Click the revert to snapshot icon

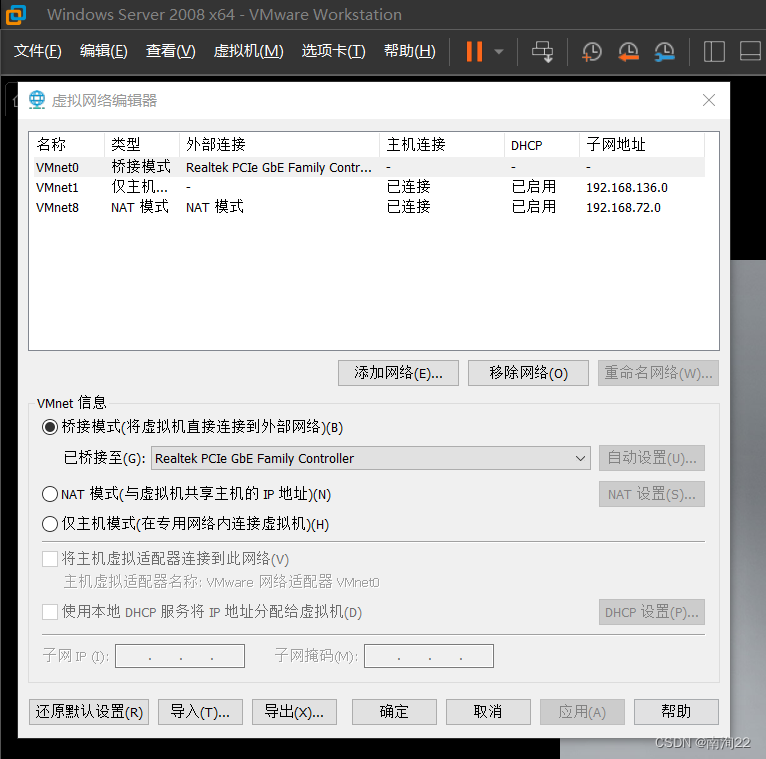click(x=628, y=51)
